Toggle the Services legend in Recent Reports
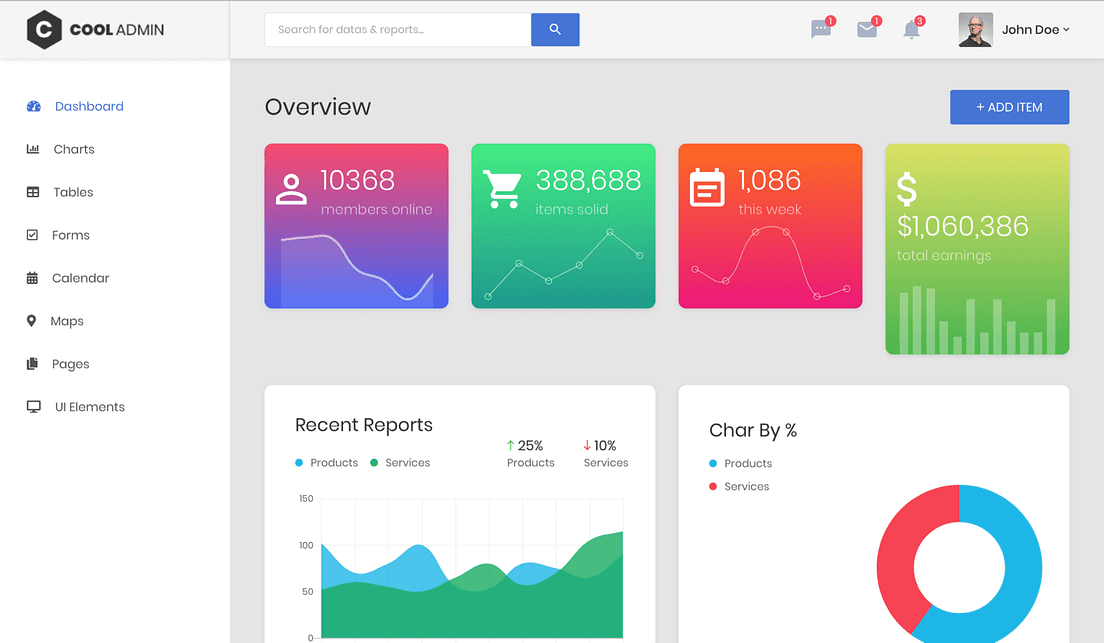Viewport: 1104px width, 643px height. 399,463
